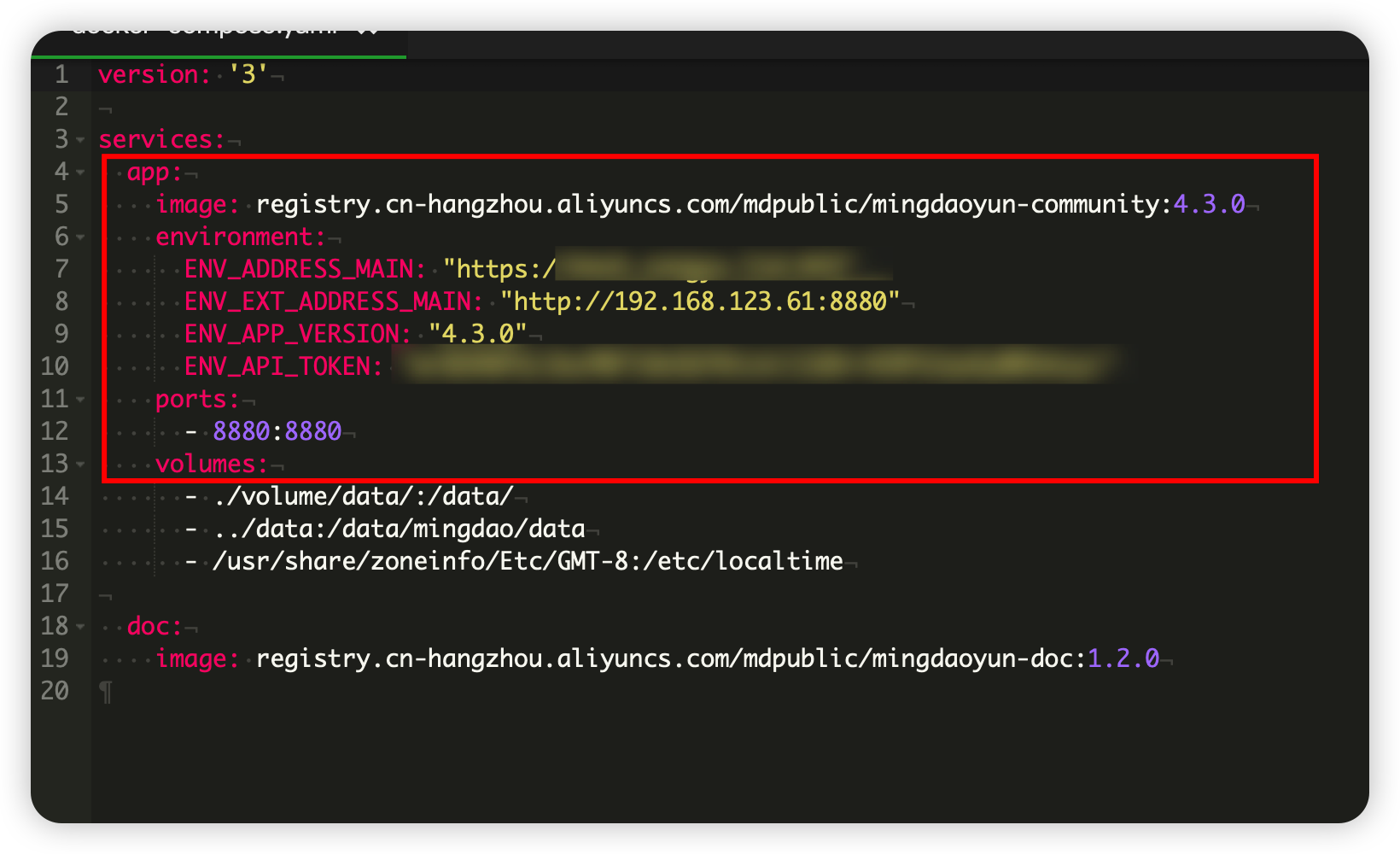Viewport: 1400px width, 854px height.
Task: Select the 1.2.0 image tag
Action: pyautogui.click(x=1123, y=659)
